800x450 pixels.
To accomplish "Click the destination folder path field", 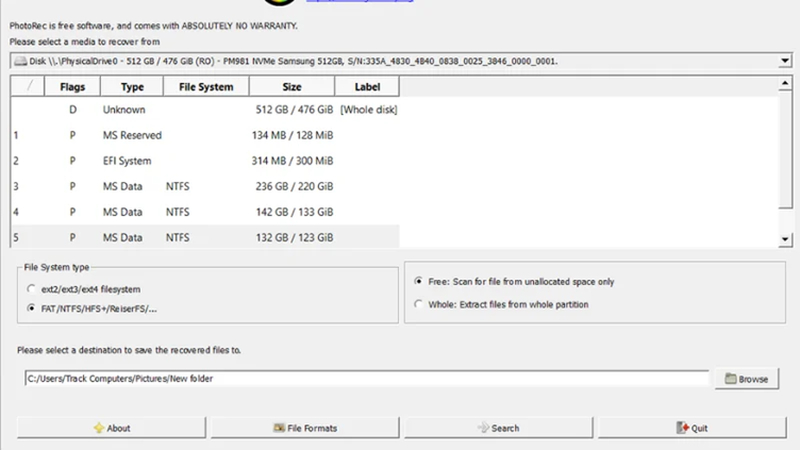I will [367, 379].
